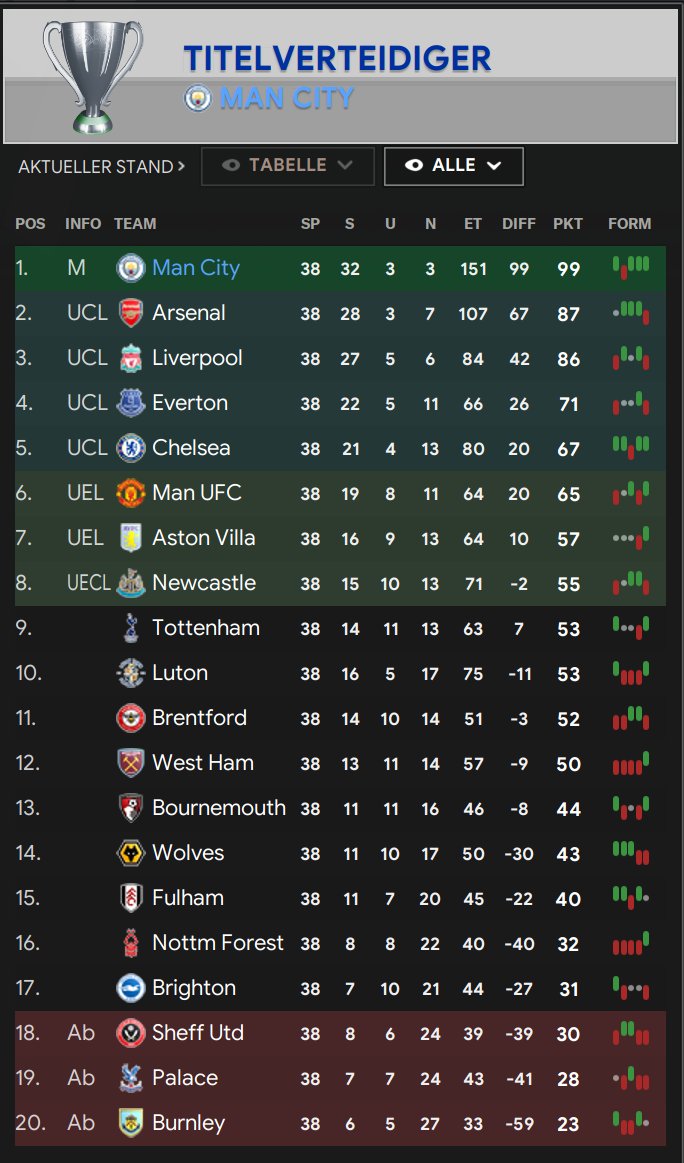Screen dimensions: 684x1163
Task: Click Burnley's recent form bars
Action: [631, 1123]
